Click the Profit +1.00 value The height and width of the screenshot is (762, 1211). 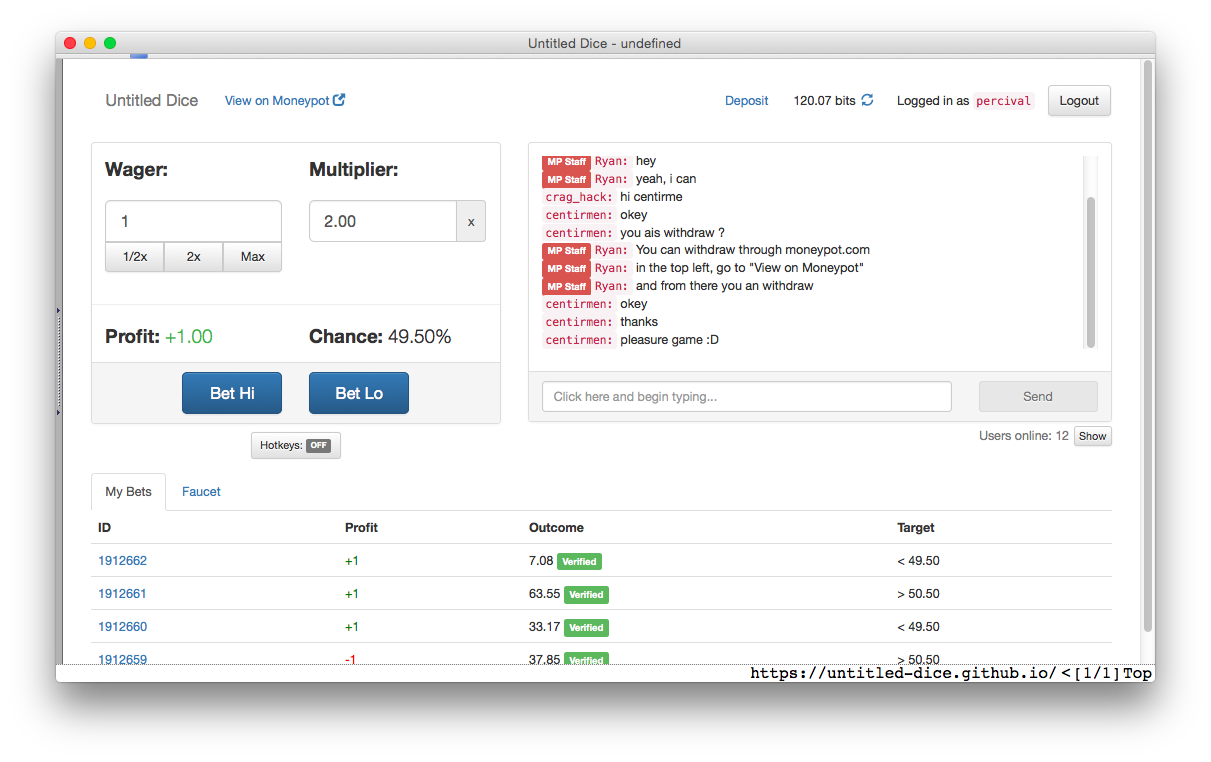(189, 337)
